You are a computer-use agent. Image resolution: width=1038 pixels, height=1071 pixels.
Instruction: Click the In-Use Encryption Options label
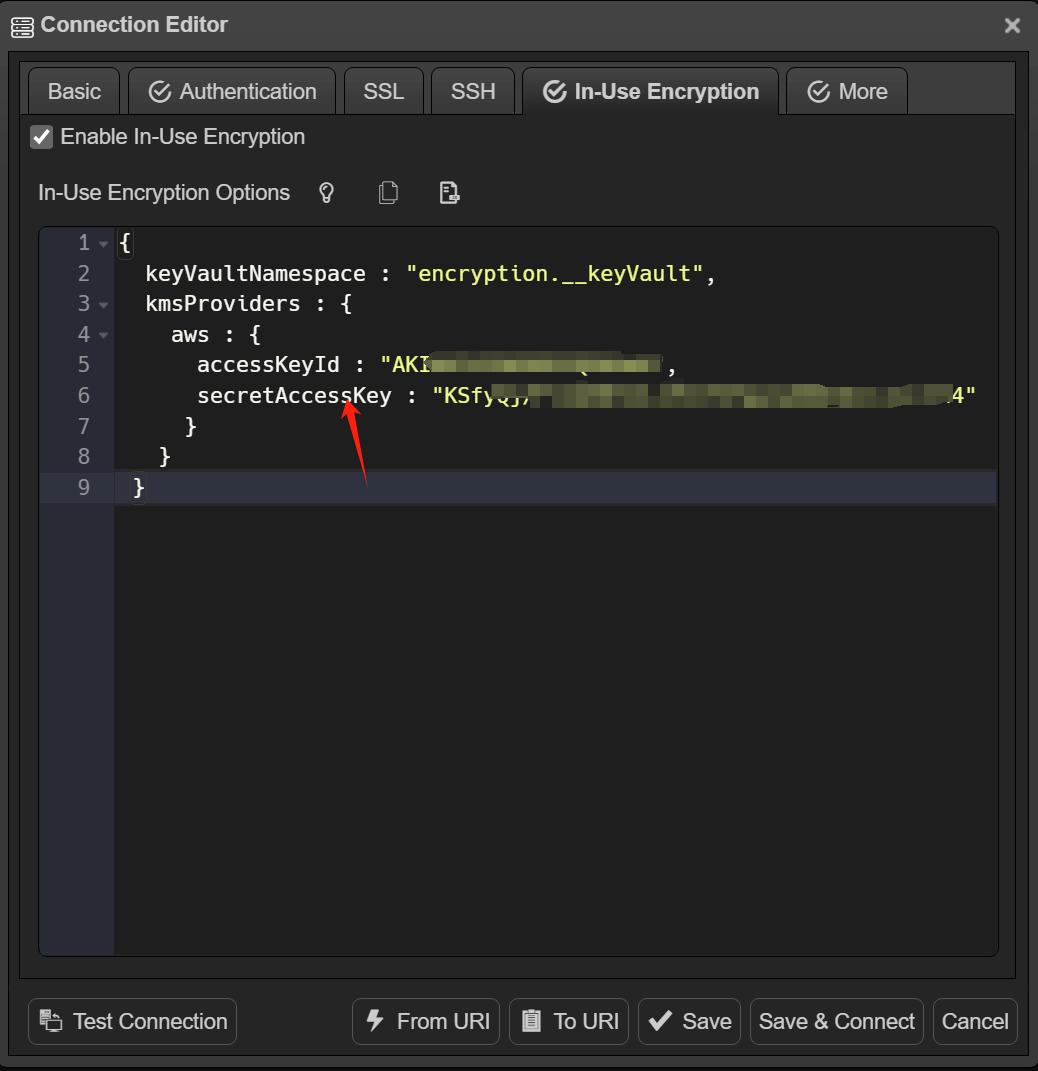[164, 193]
